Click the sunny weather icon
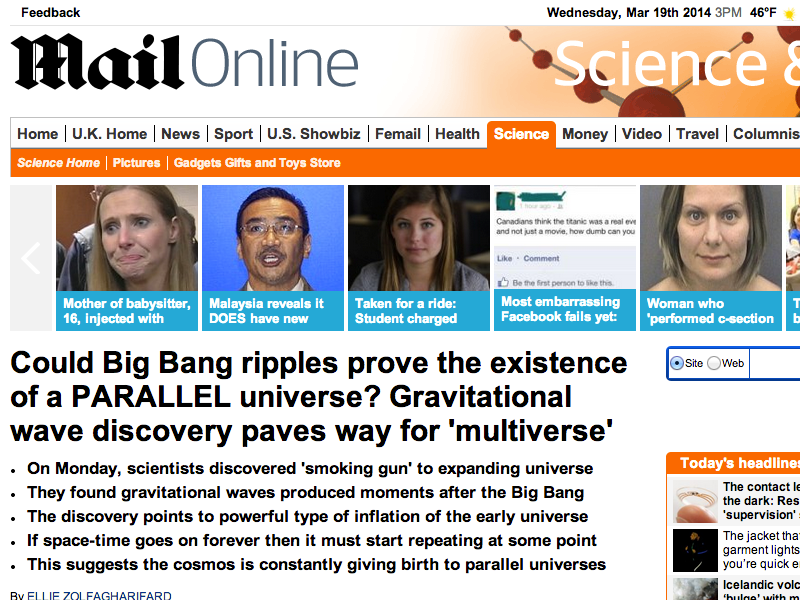The width and height of the screenshot is (800, 600). [x=790, y=14]
